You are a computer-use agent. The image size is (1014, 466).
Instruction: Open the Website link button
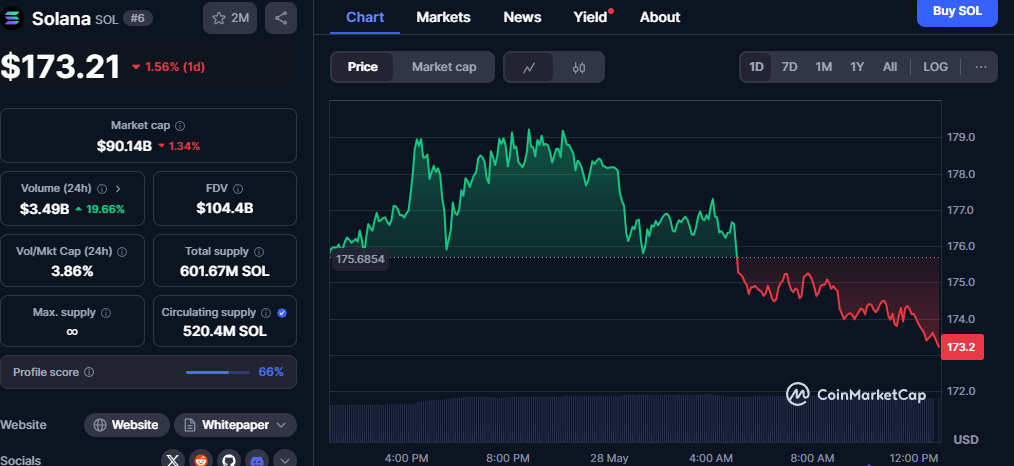pos(127,425)
